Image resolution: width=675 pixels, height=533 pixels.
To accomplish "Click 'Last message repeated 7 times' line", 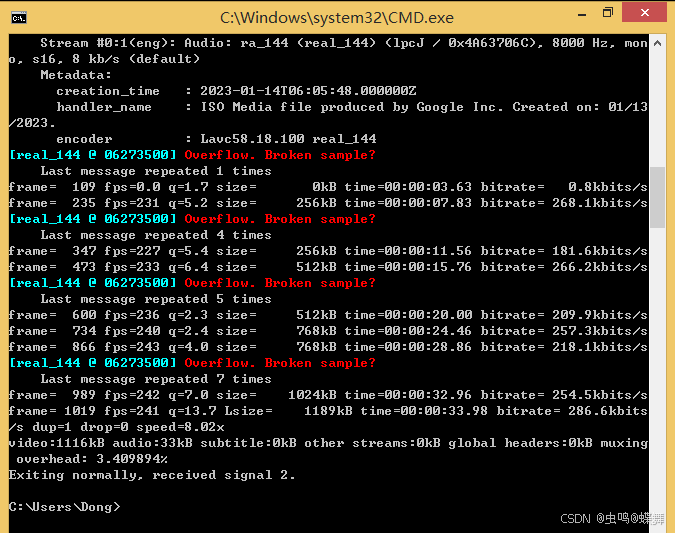I will (x=156, y=379).
